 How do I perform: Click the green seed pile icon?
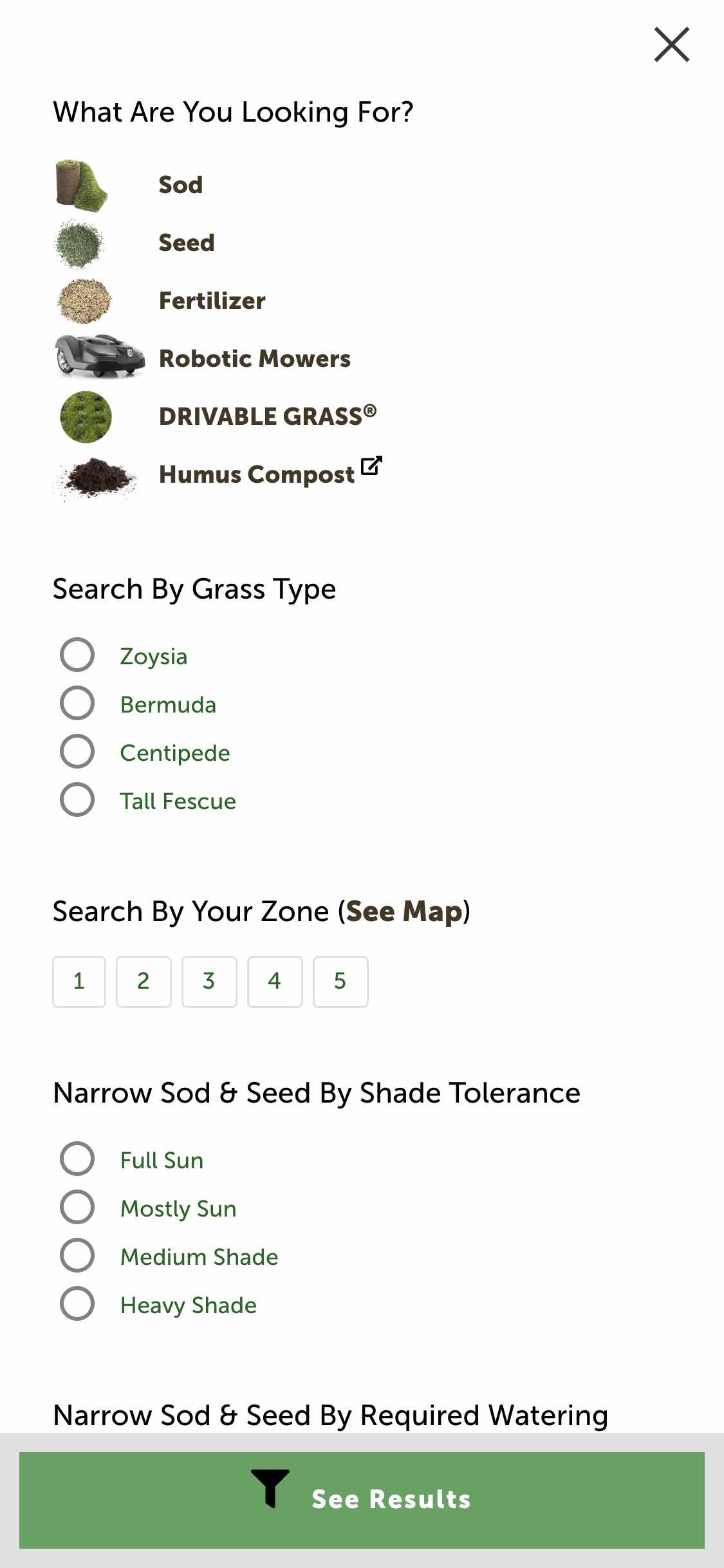point(80,243)
